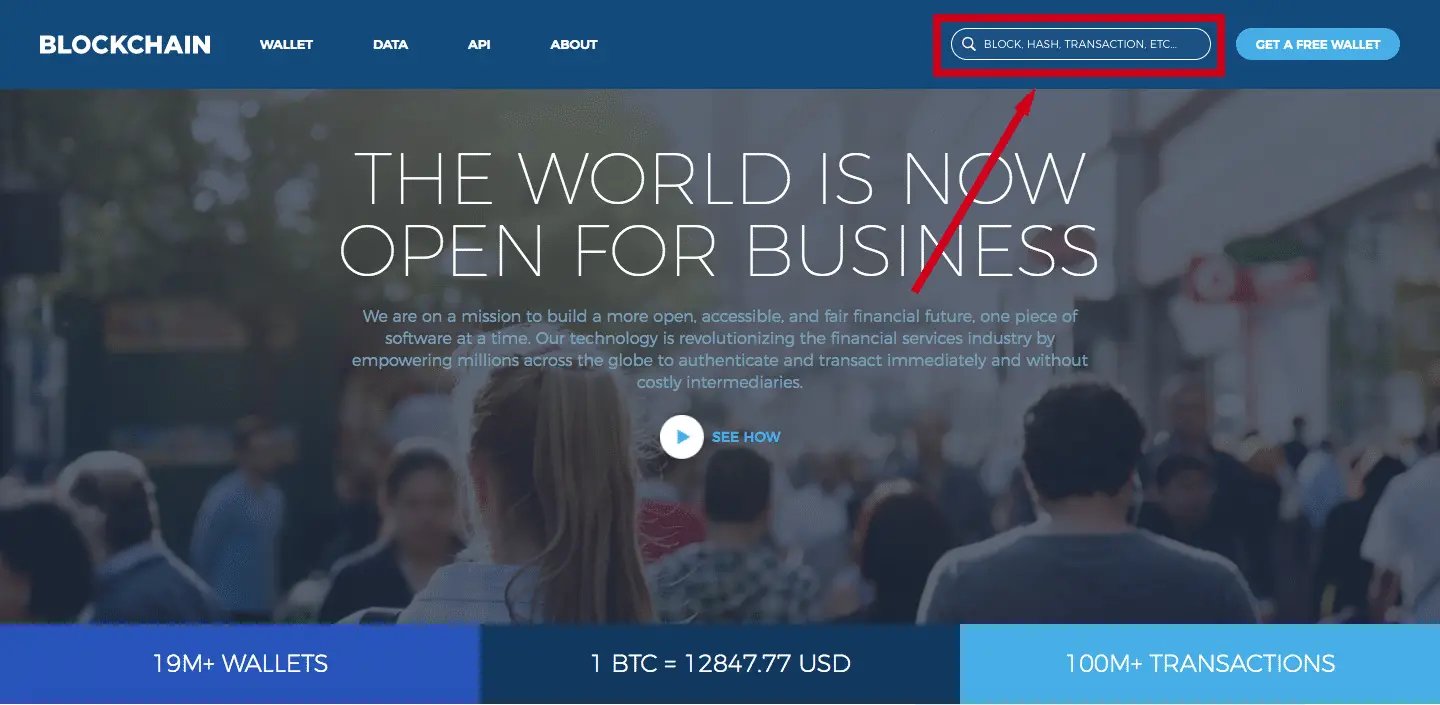Go to the ABOUT page

[x=574, y=45]
